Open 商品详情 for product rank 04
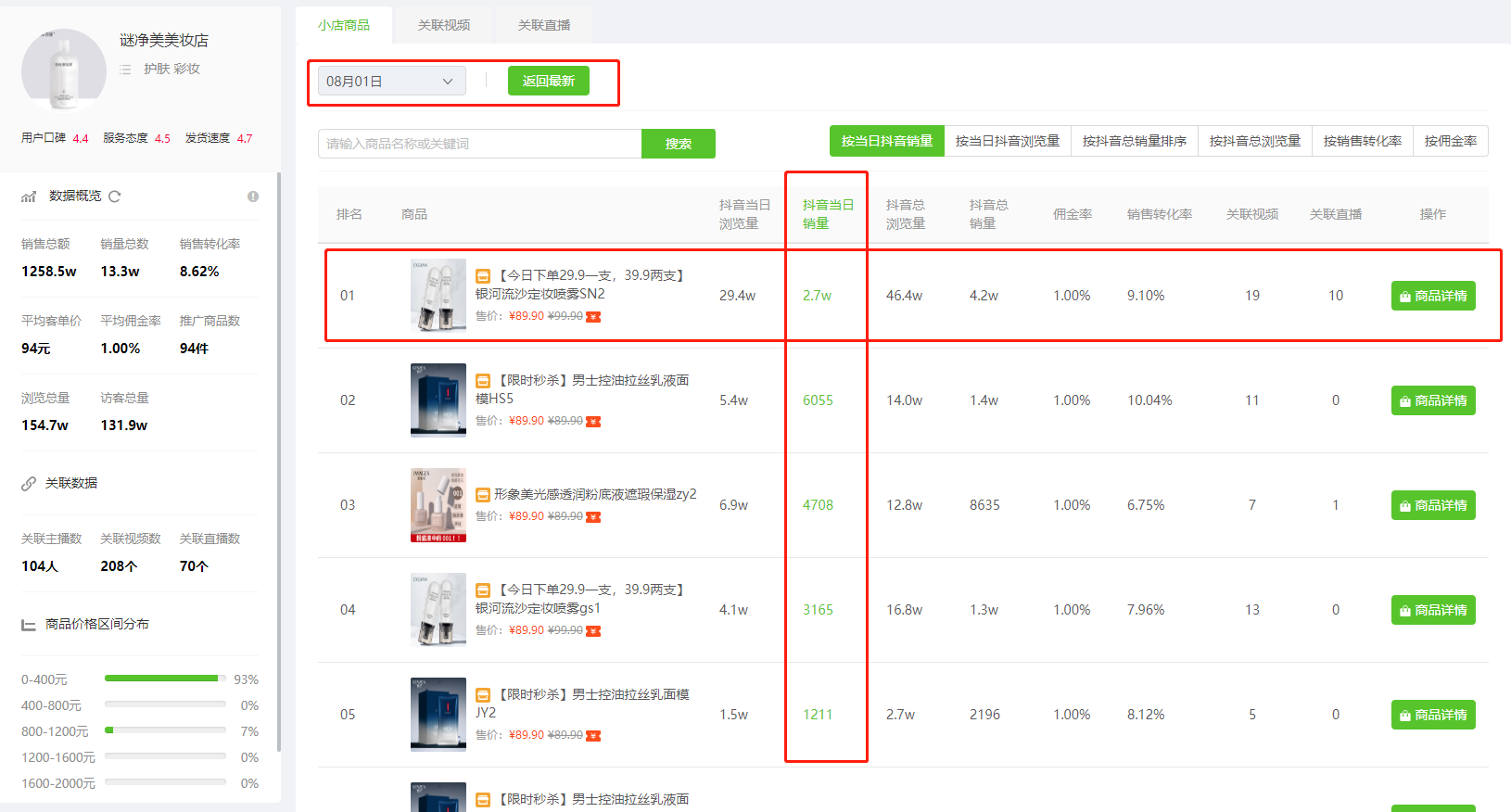 tap(1433, 610)
